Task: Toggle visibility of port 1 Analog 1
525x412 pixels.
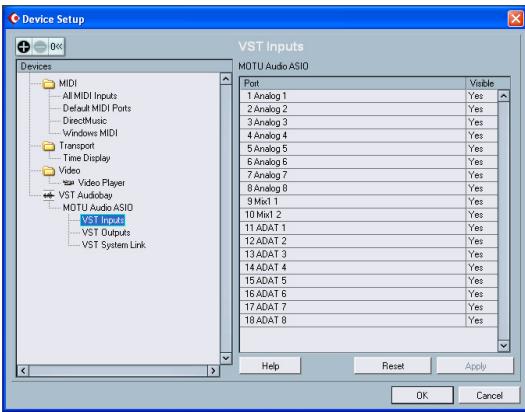Action: (475, 96)
